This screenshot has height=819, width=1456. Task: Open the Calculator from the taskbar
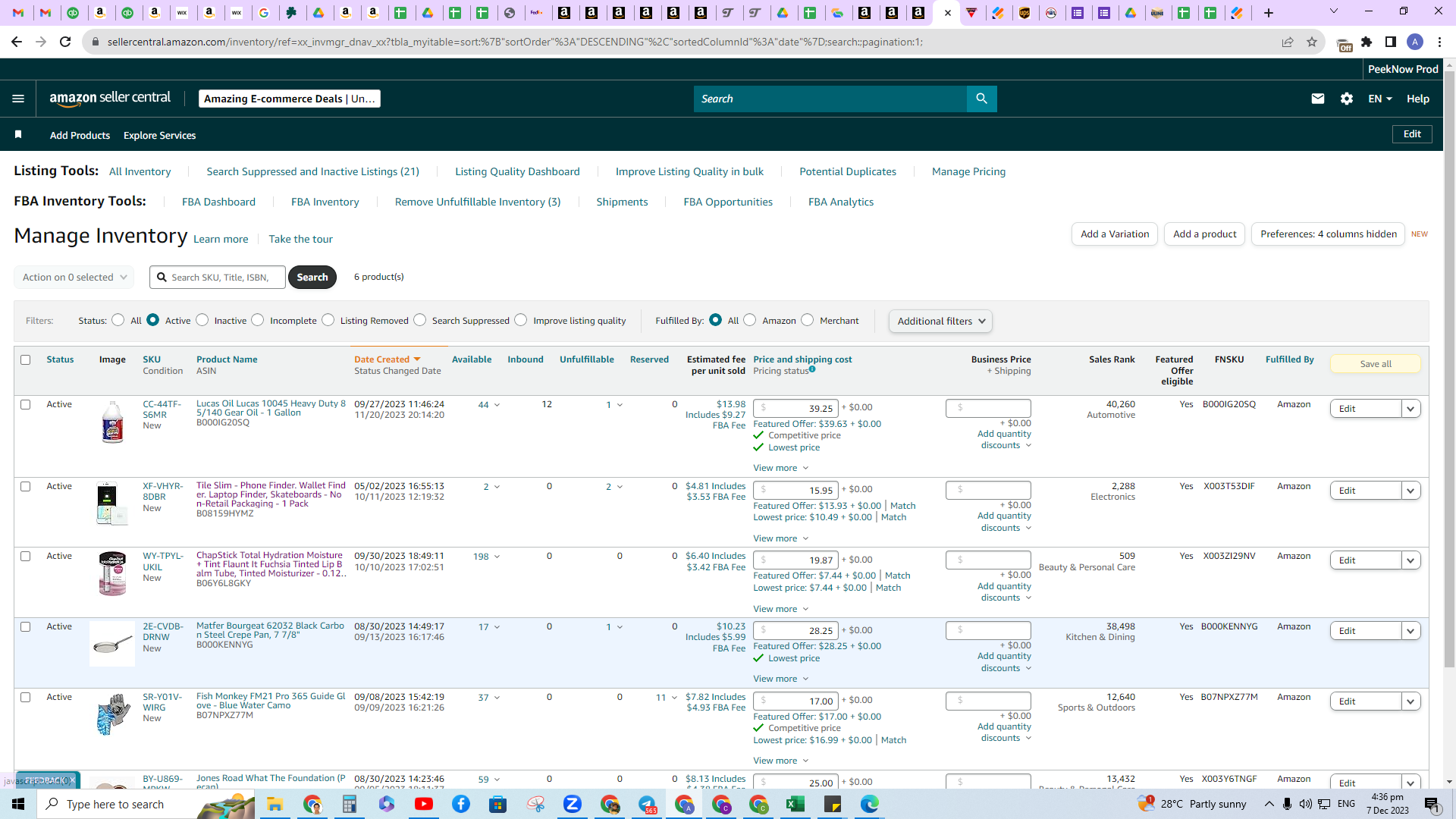pos(350,804)
